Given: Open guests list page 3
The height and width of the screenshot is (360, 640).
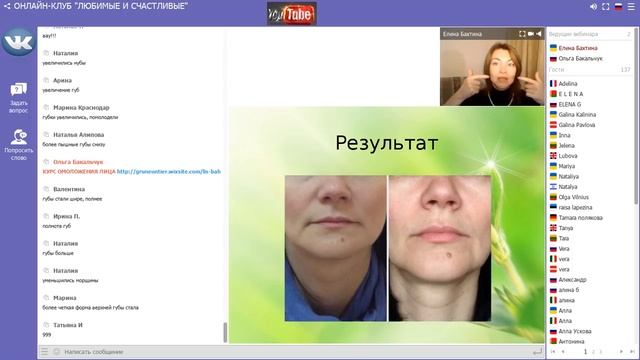Looking at the screenshot, I should coord(600,351).
